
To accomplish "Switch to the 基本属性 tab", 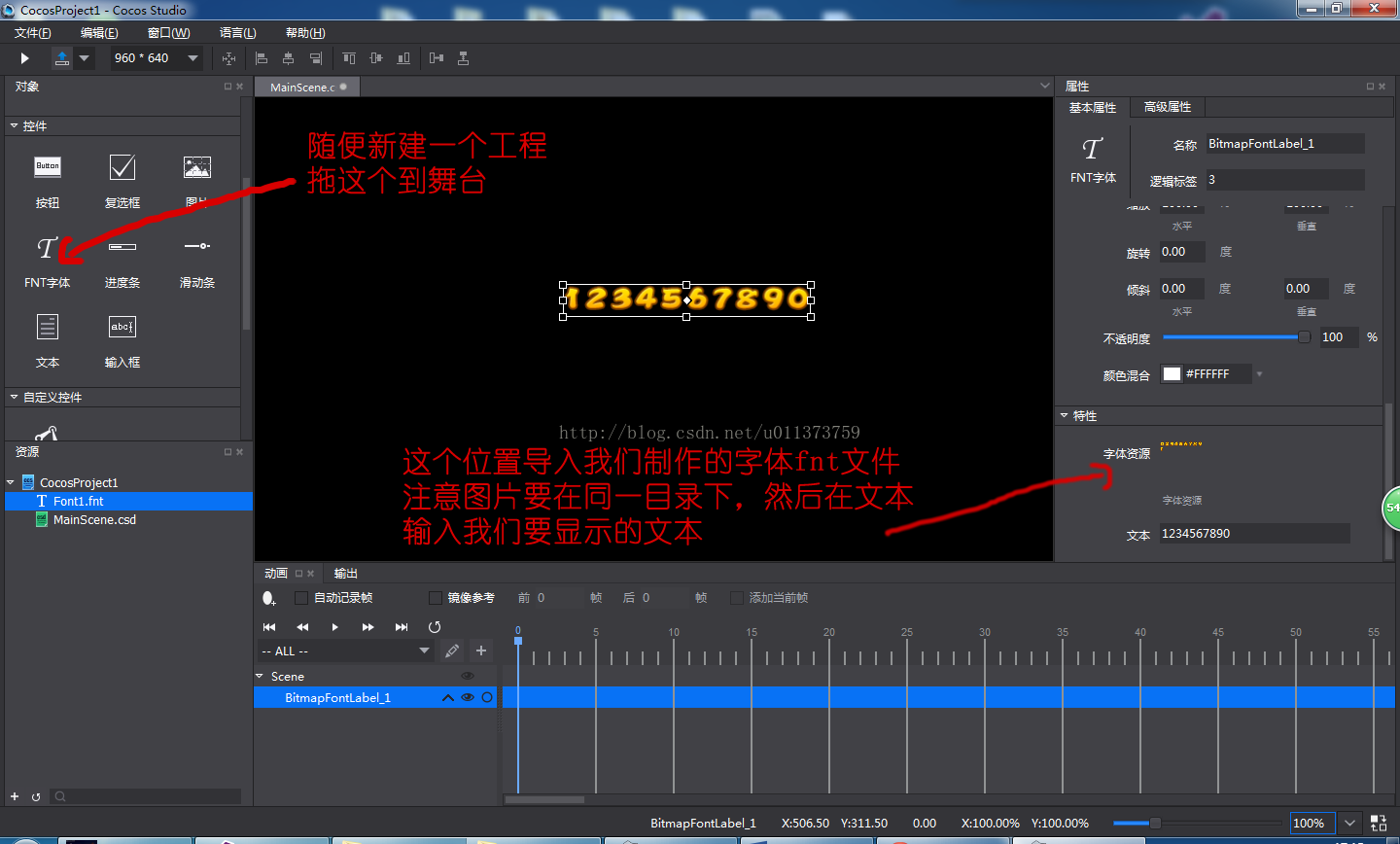I will coord(1093,107).
